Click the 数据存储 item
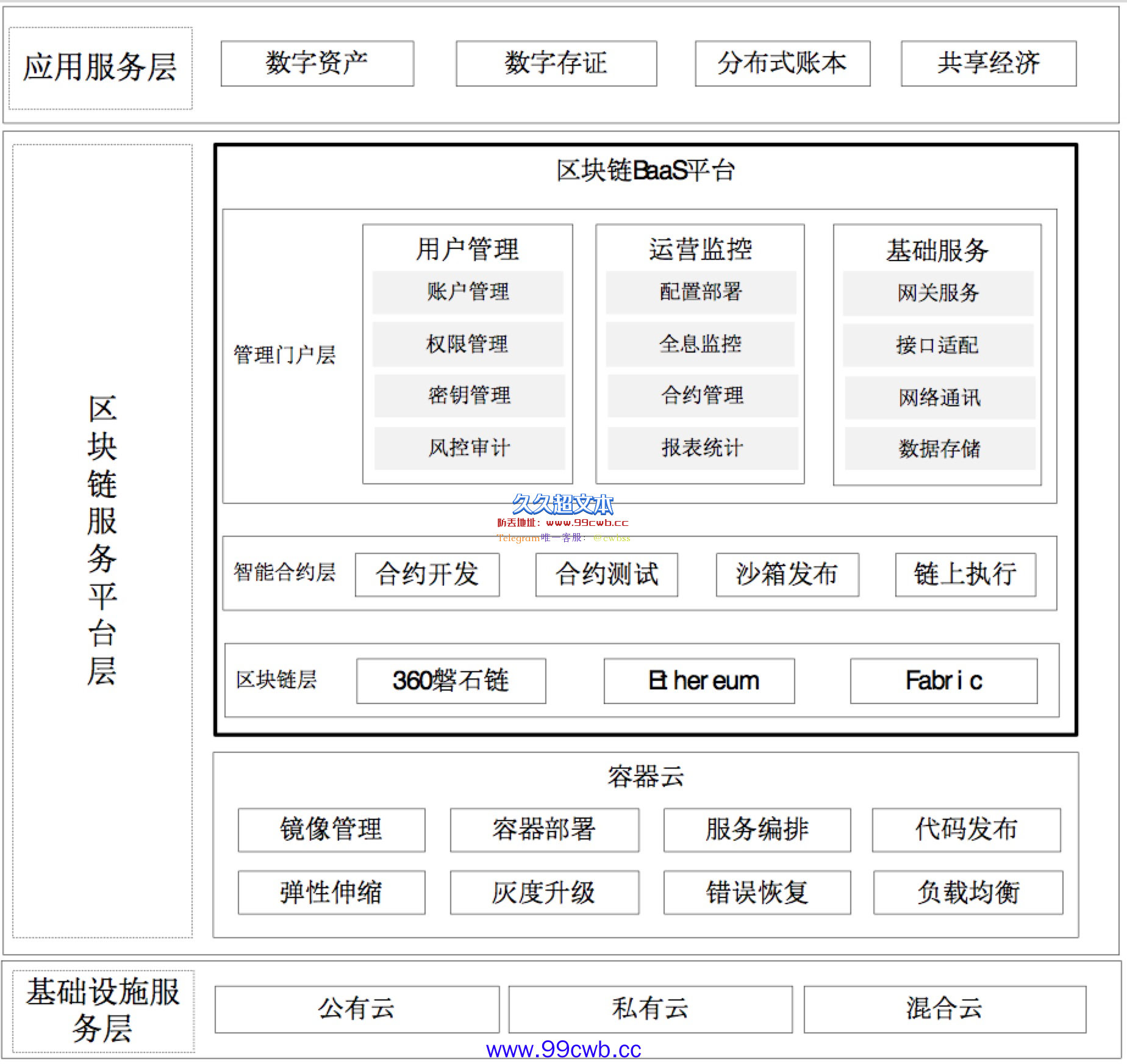The image size is (1127, 1064). tap(940, 449)
